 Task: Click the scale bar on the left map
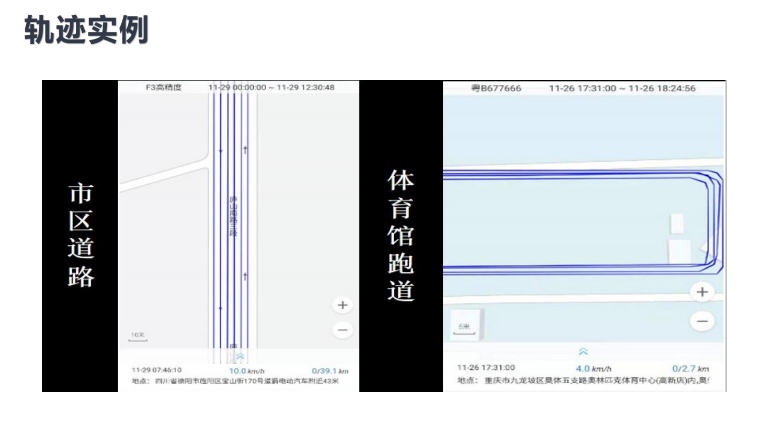138,337
